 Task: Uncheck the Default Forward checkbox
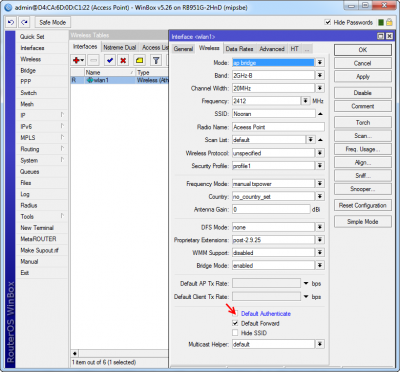(235, 323)
